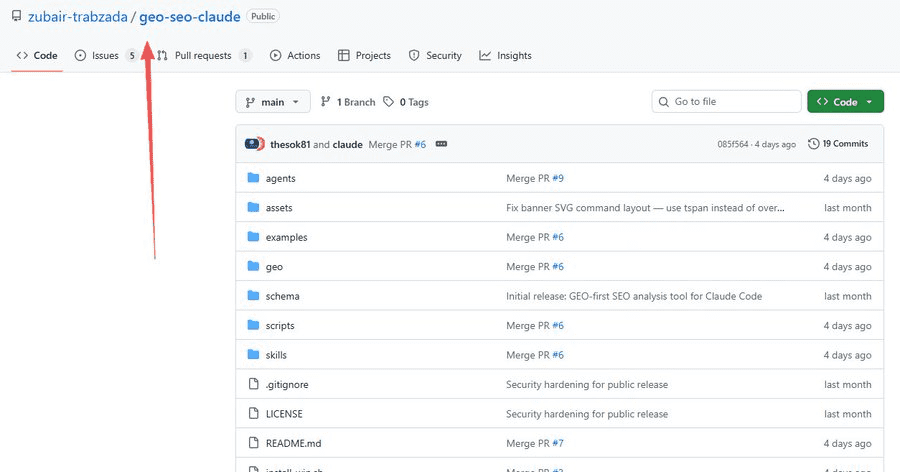Open PR #6 link in latest commit

click(x=420, y=144)
